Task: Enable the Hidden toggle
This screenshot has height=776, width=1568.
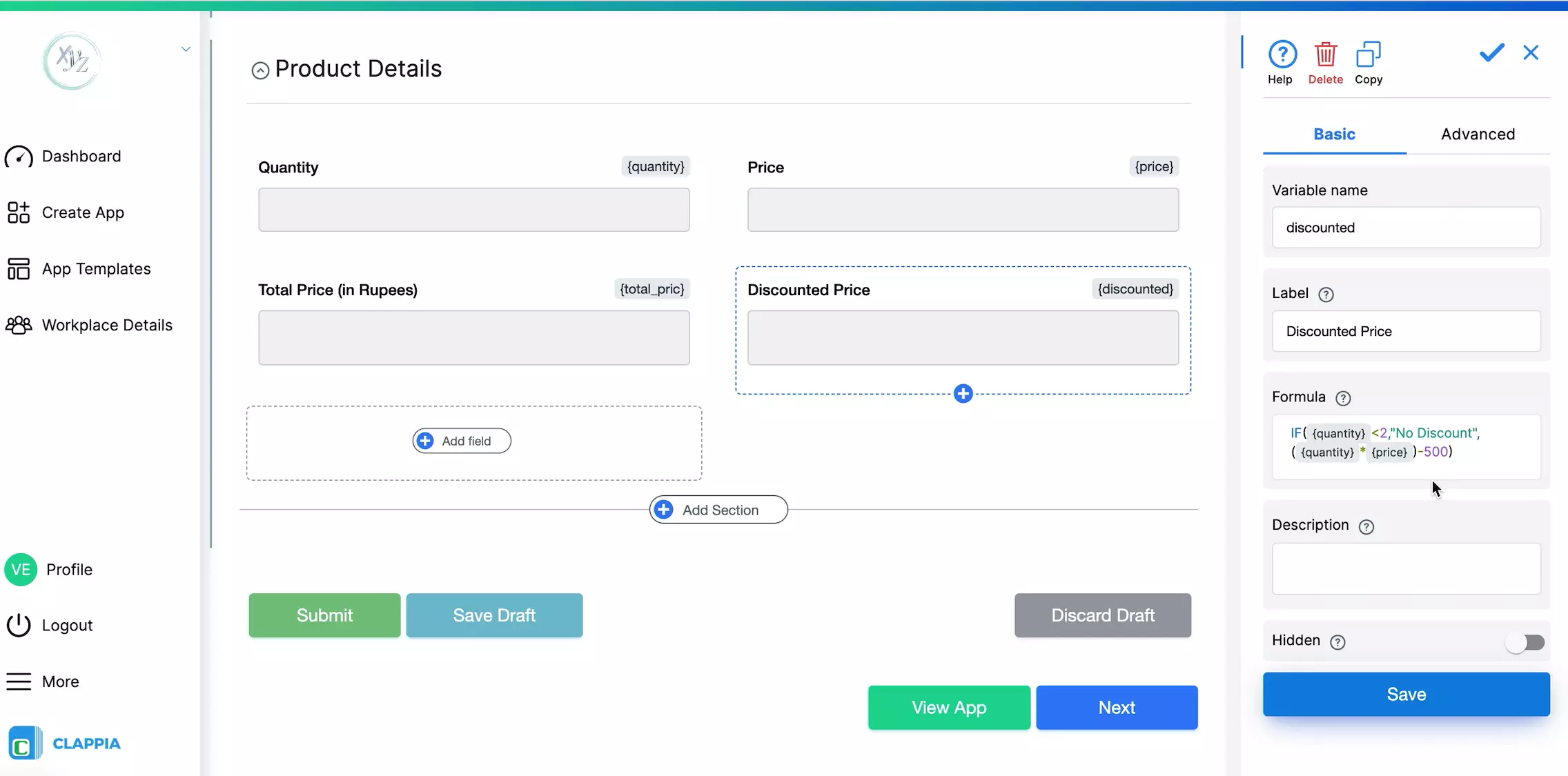Action: [1527, 642]
